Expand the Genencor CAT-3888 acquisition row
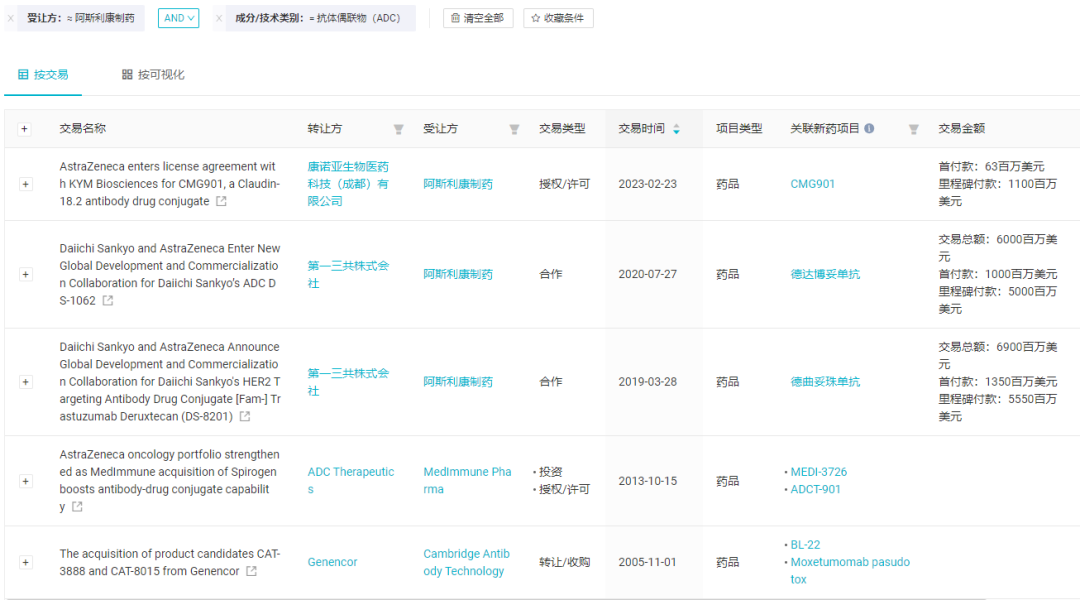The height and width of the screenshot is (600, 1080). tap(25, 562)
